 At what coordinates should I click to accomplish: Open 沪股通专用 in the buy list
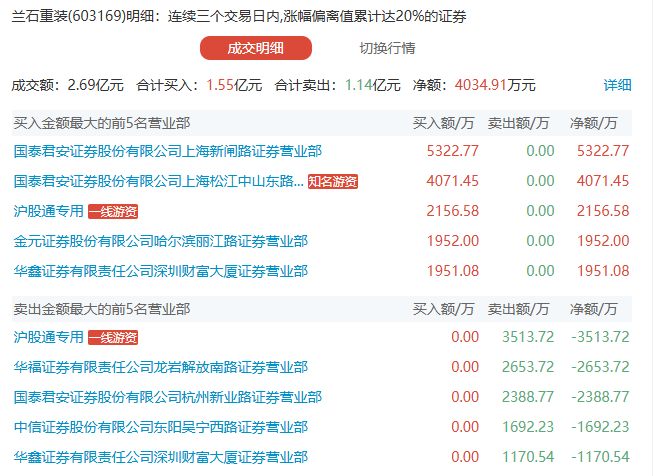click(48, 211)
